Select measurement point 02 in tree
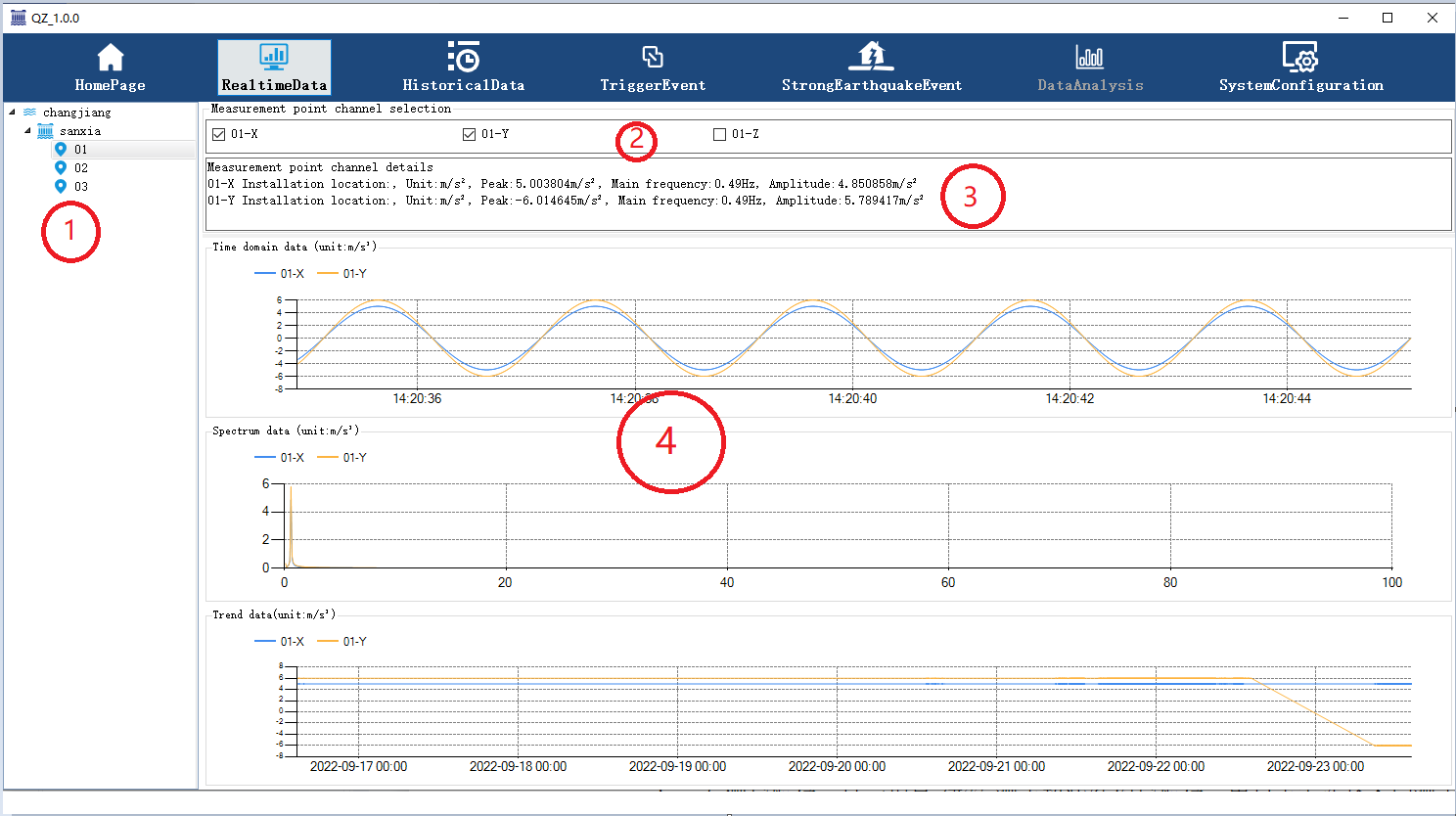 pyautogui.click(x=81, y=168)
